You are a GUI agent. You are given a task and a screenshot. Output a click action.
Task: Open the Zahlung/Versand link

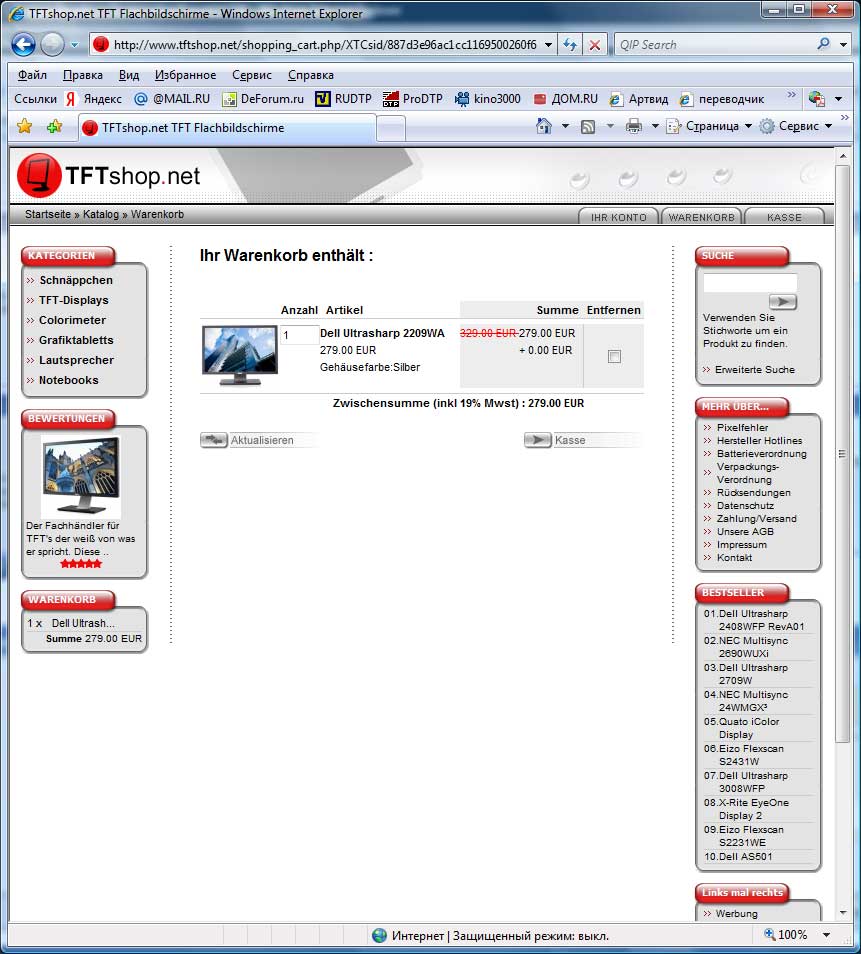(756, 518)
